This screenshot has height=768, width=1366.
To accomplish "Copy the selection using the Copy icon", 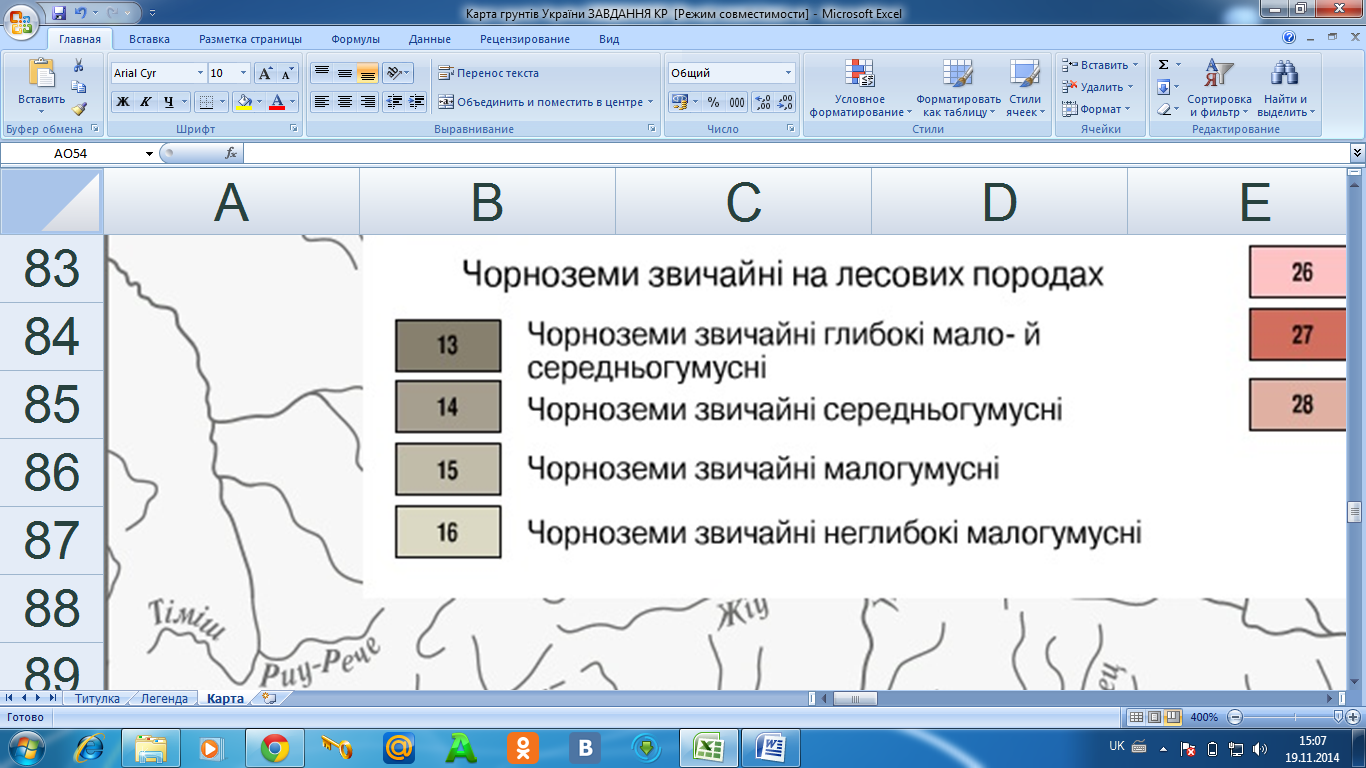I will 79,87.
